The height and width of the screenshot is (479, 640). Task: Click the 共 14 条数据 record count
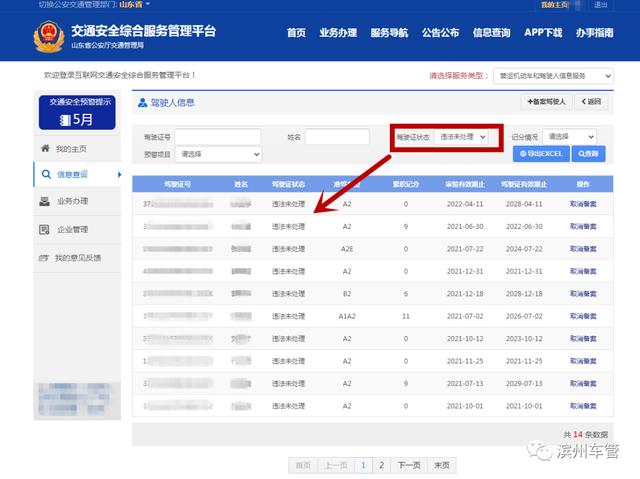click(x=586, y=435)
